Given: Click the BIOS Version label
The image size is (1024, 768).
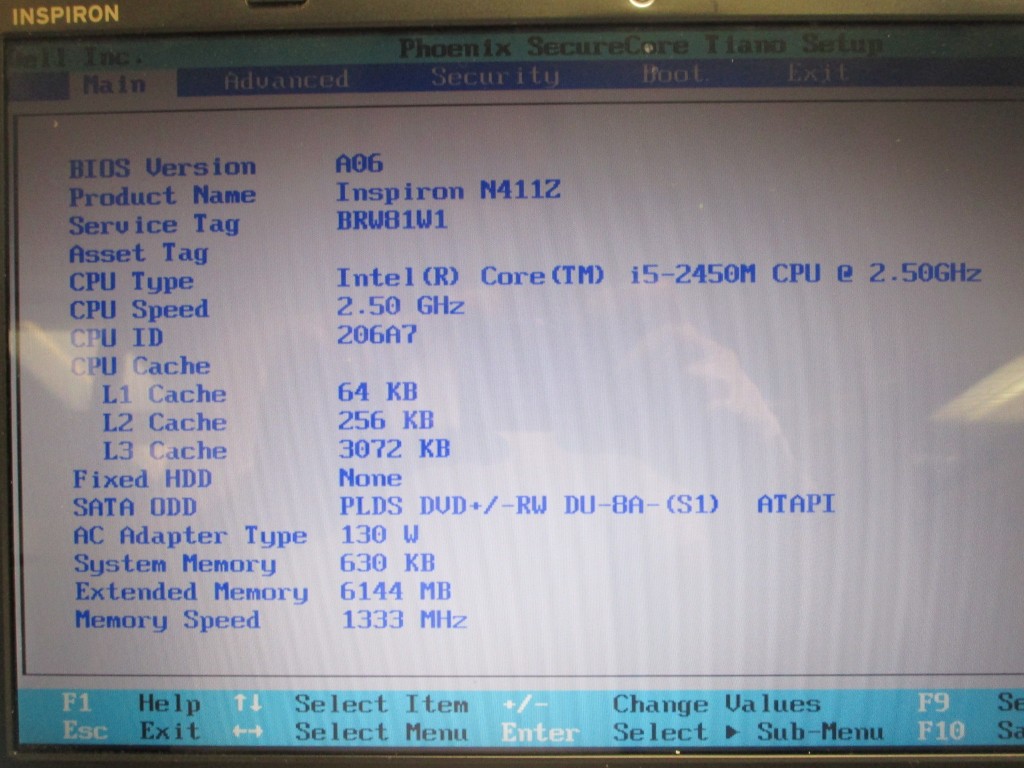Looking at the screenshot, I should coord(163,168).
